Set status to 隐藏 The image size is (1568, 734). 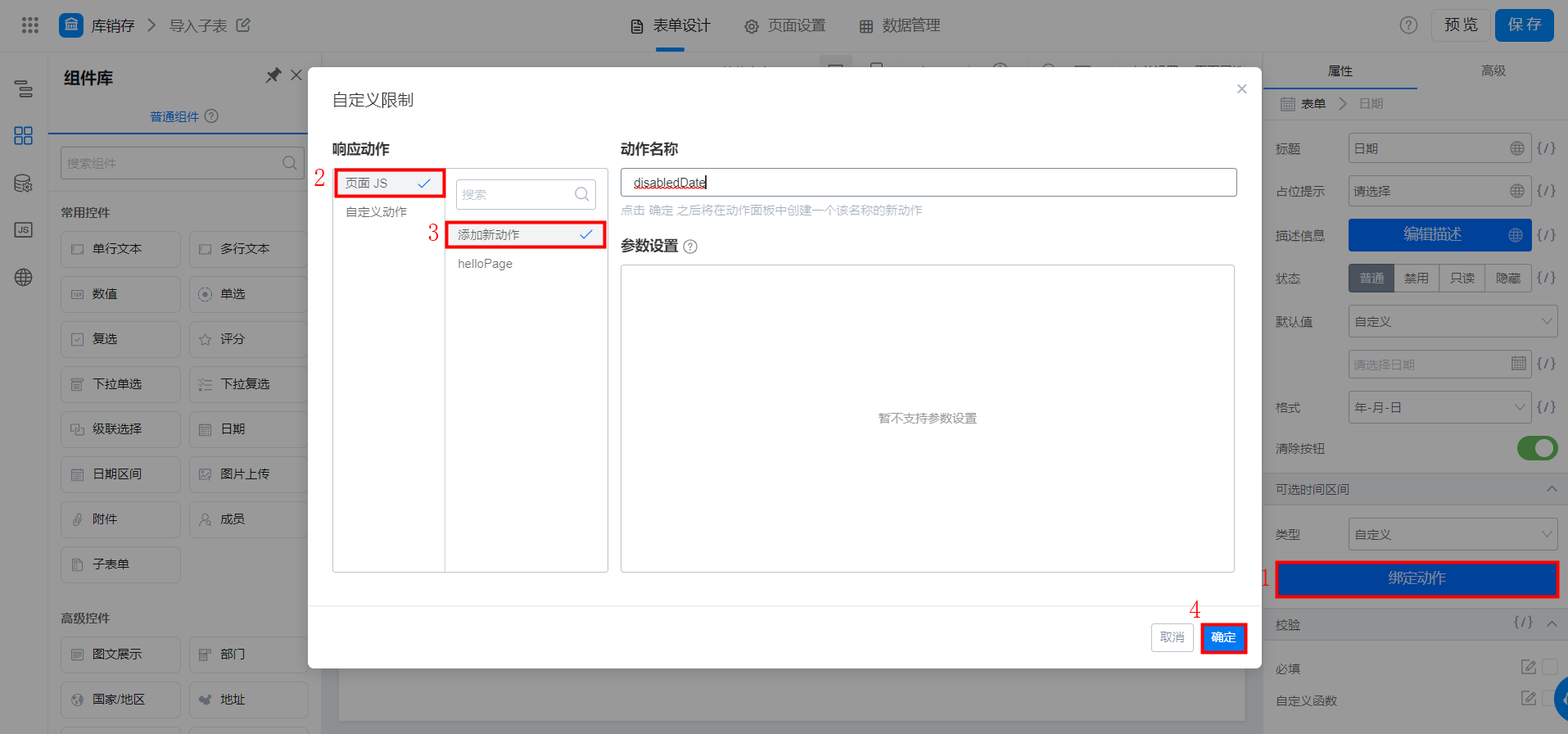click(1508, 279)
